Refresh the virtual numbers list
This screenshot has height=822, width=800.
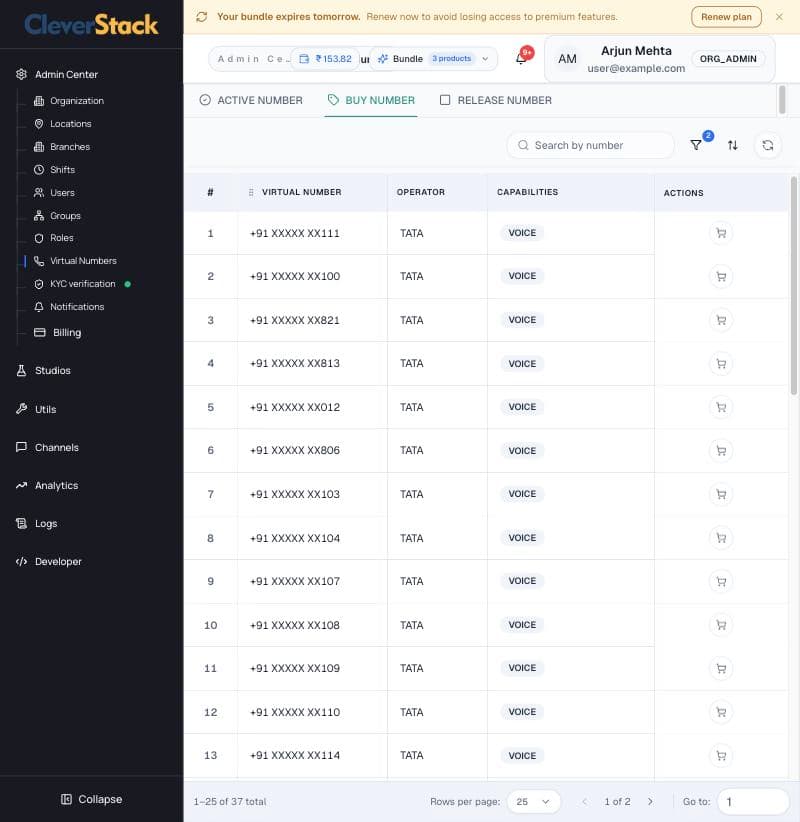coord(768,145)
